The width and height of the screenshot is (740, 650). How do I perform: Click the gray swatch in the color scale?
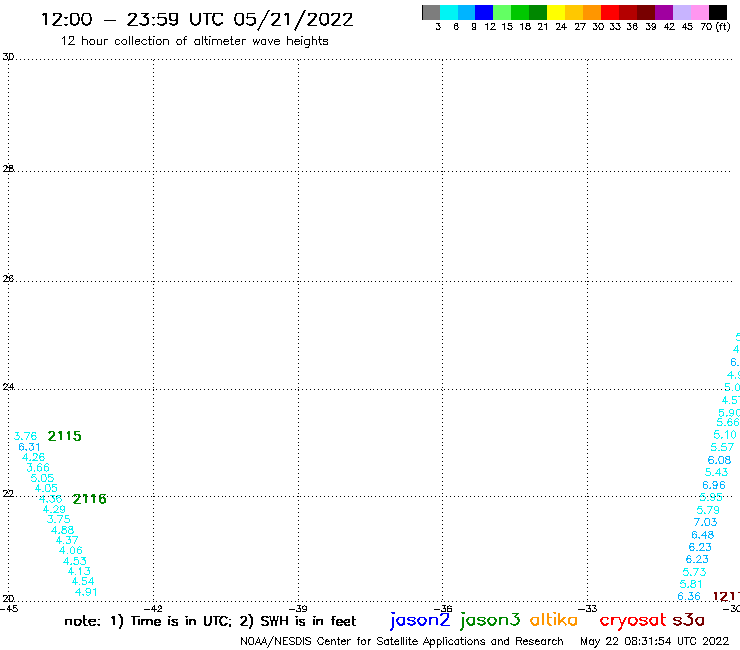point(431,12)
